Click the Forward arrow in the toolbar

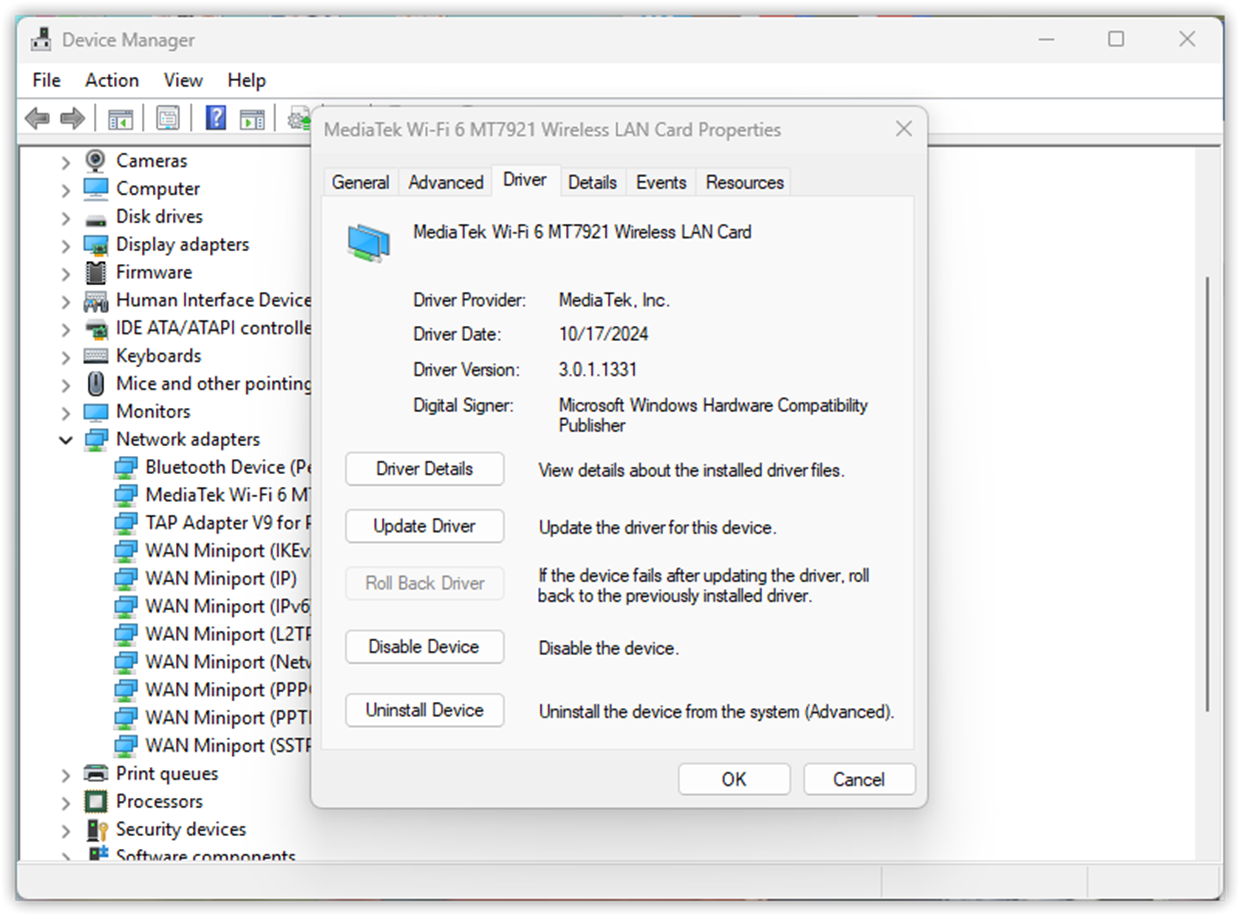coord(72,119)
